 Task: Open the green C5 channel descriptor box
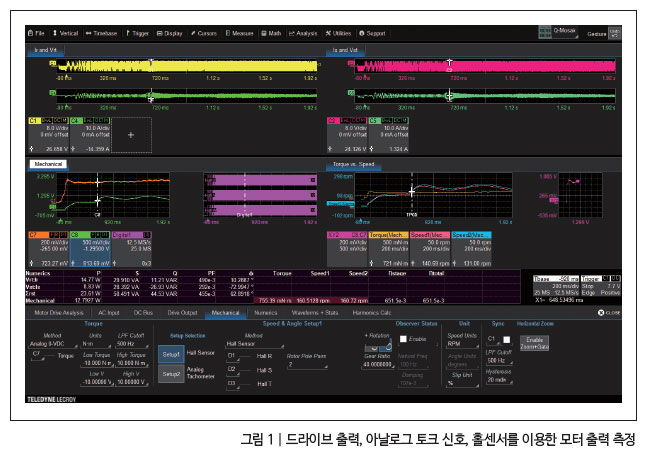tap(388, 135)
